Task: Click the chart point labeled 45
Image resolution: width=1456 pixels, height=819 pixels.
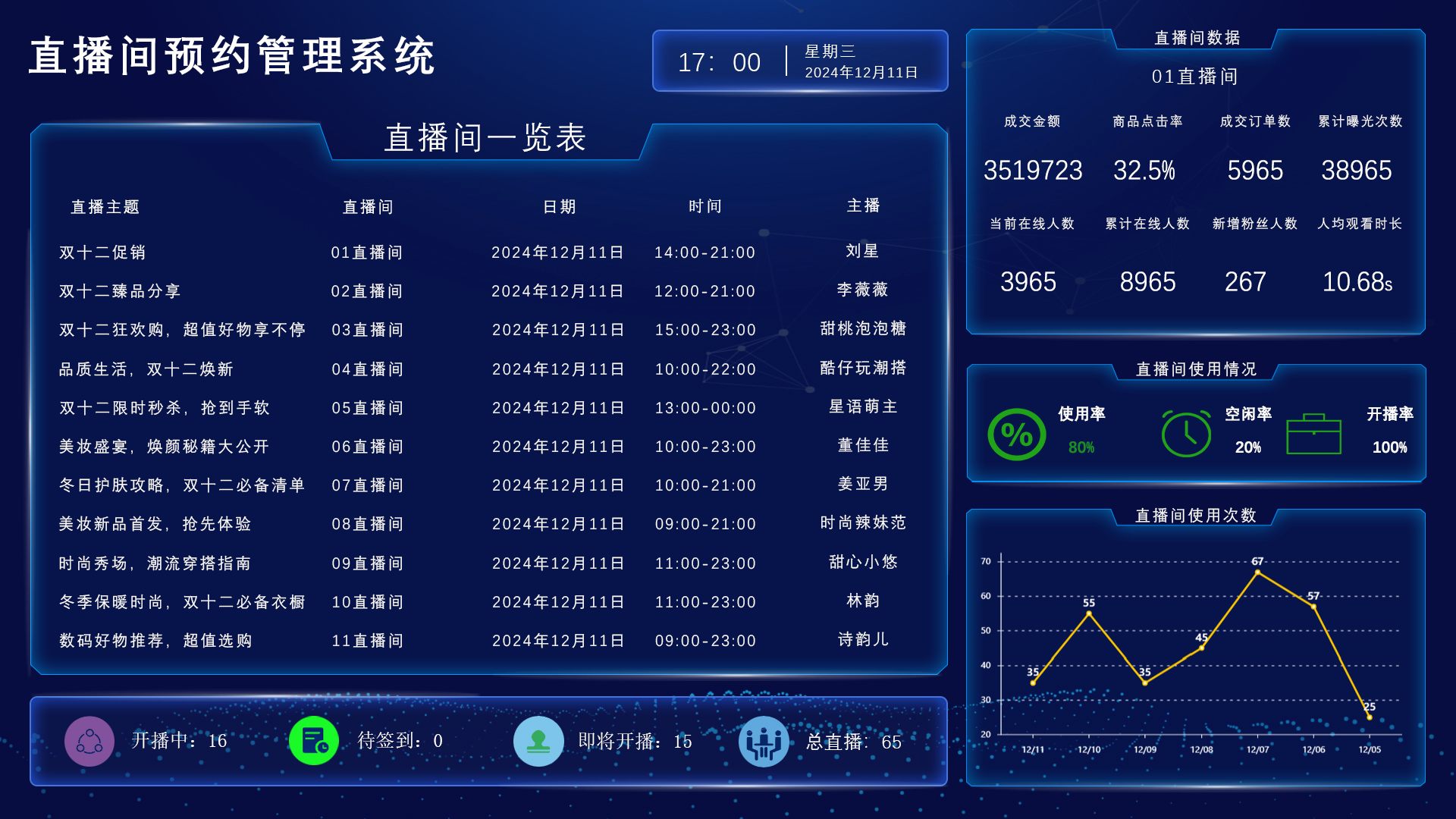Action: pos(1201,648)
